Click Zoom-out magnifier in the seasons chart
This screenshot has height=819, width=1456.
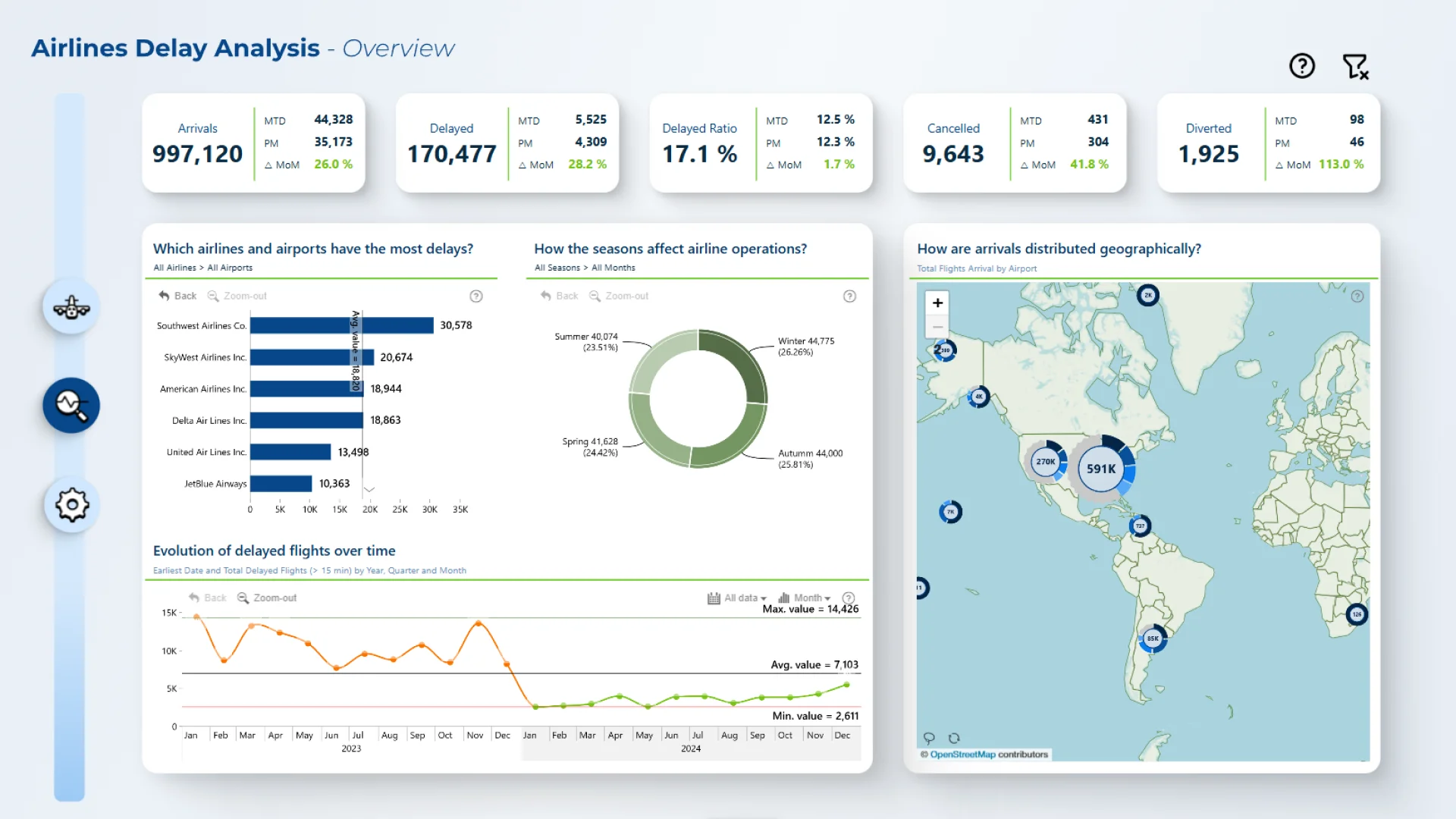[x=619, y=296]
